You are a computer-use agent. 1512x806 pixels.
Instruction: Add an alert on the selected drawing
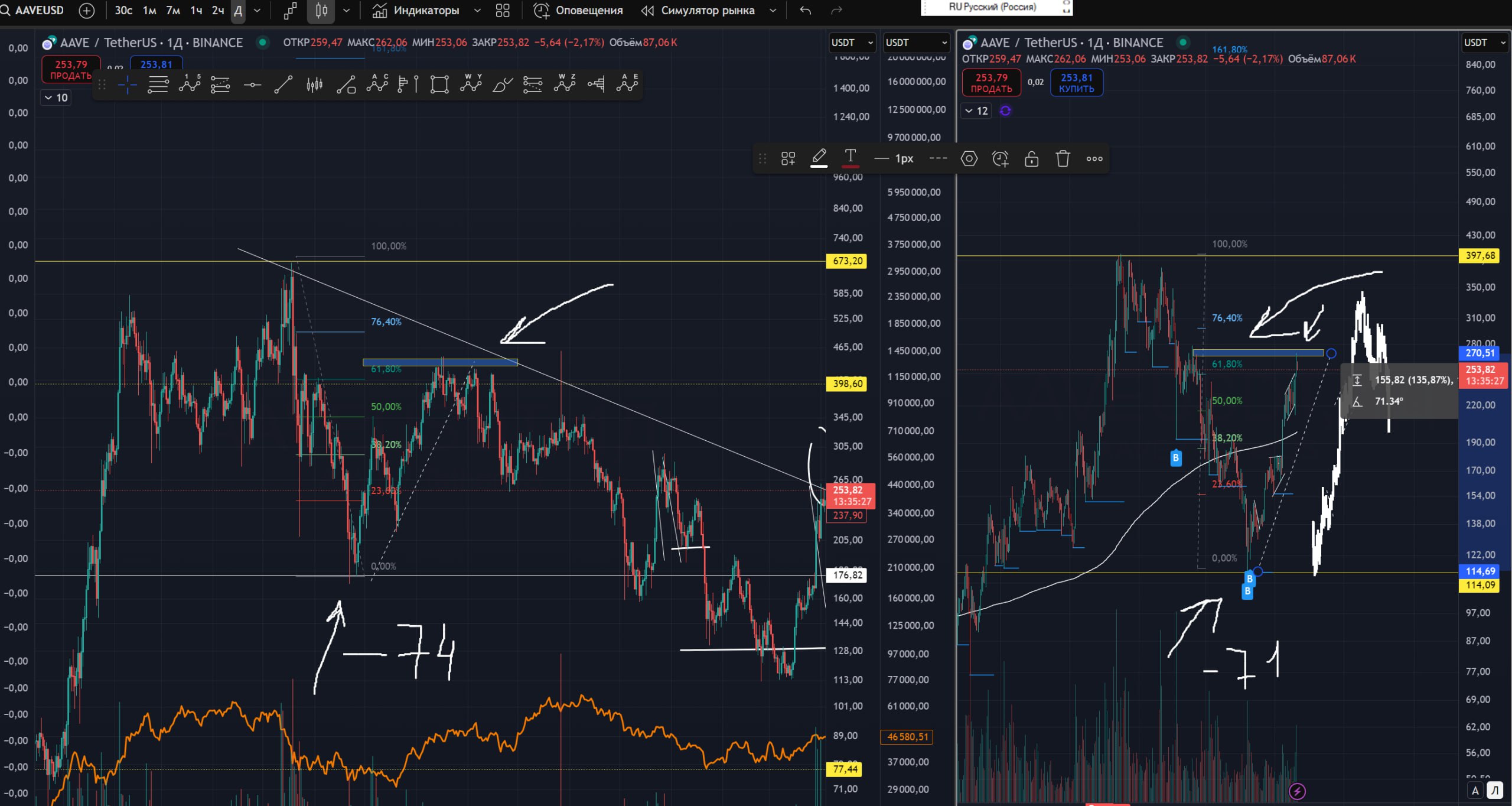(x=1001, y=158)
